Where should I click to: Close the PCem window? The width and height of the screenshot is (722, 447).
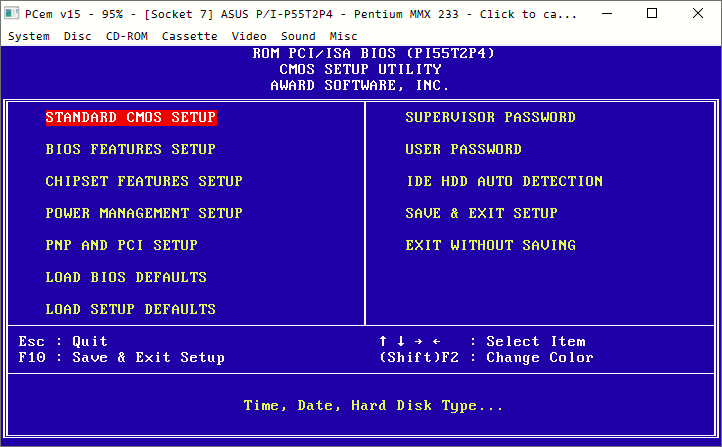pos(698,13)
